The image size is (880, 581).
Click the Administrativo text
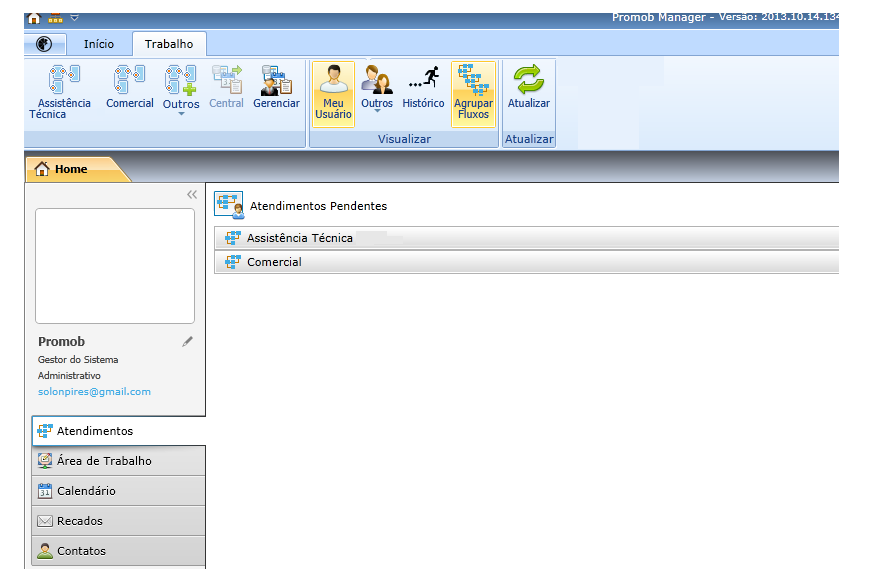tap(69, 376)
